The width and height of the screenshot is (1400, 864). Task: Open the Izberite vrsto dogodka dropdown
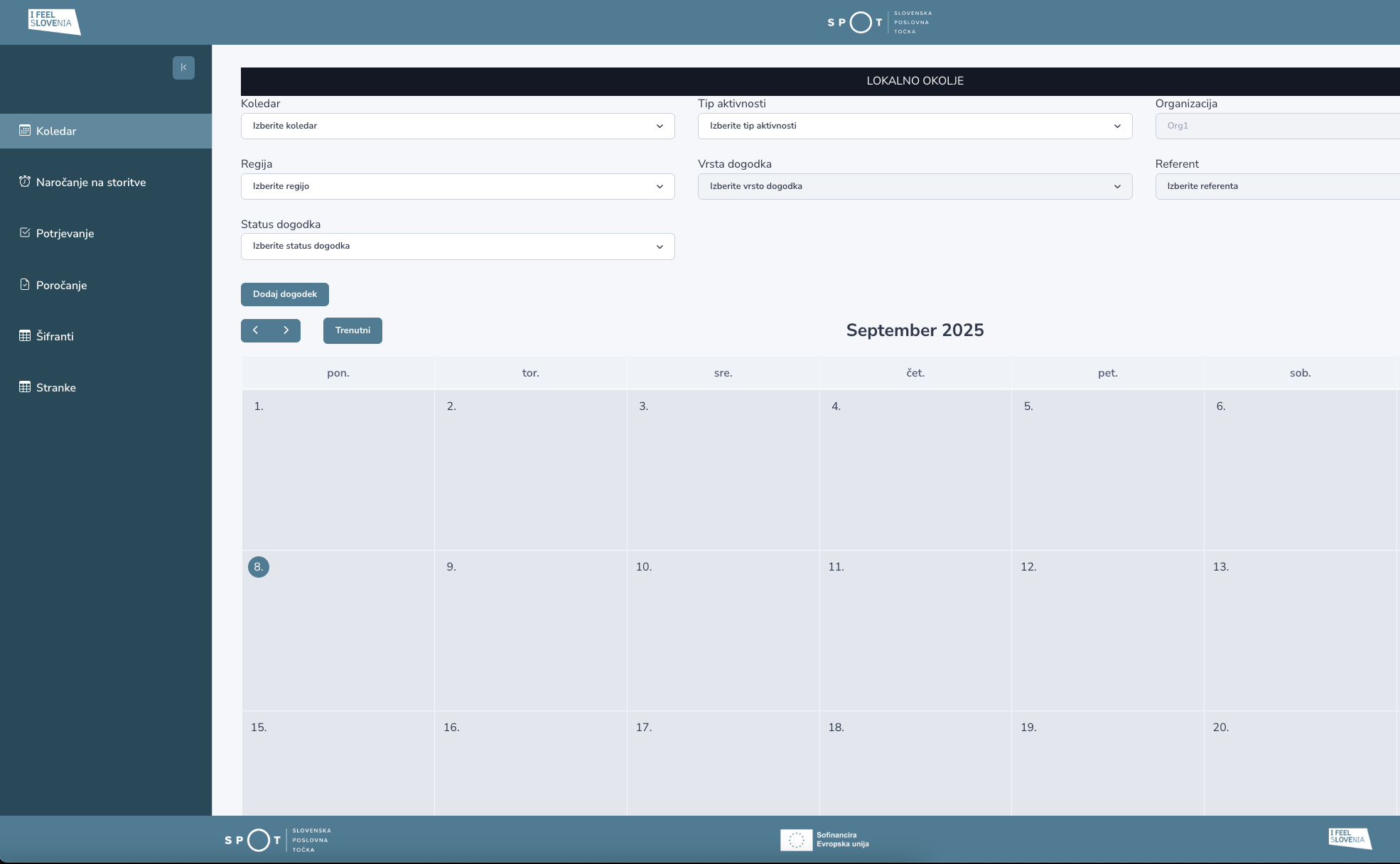tap(915, 186)
